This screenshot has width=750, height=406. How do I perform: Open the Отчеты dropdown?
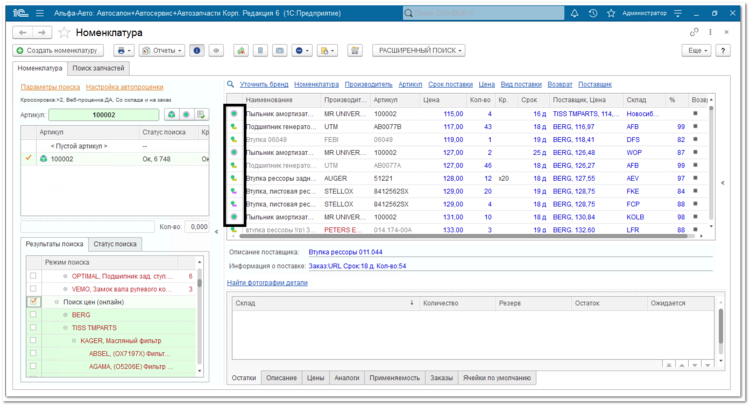point(162,50)
